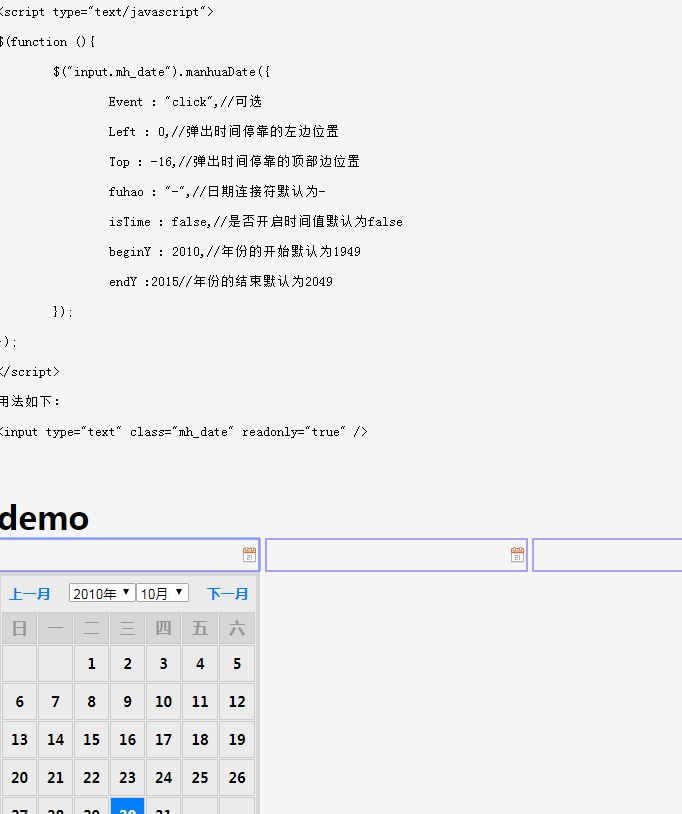Select day 19 in the calendar
This screenshot has height=814, width=682.
click(237, 739)
